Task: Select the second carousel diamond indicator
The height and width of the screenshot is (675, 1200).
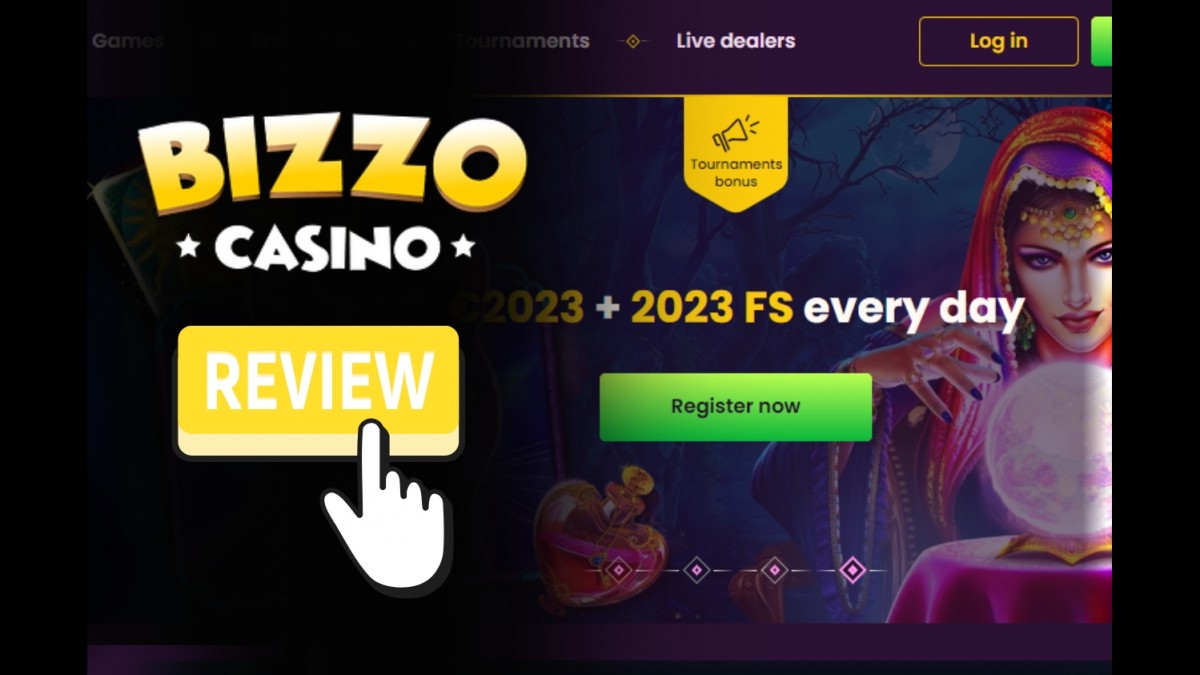Action: tap(697, 570)
